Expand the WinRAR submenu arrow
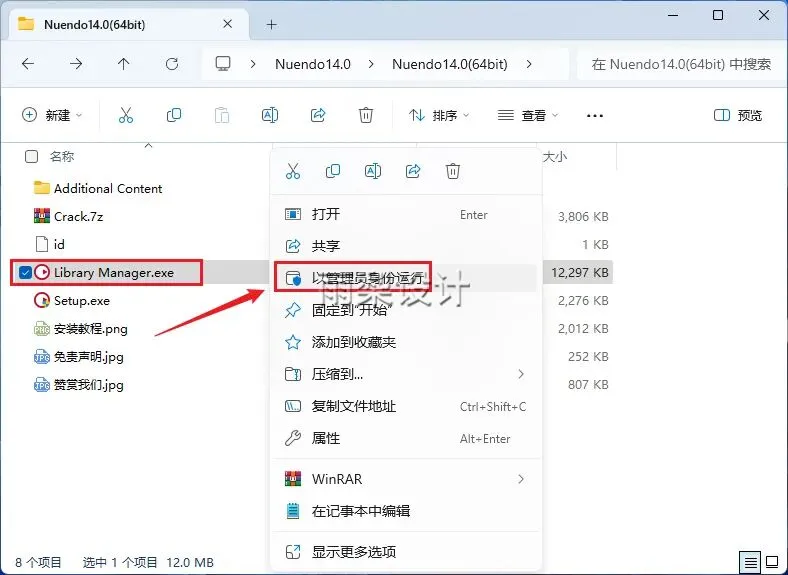This screenshot has height=575, width=788. [521, 479]
